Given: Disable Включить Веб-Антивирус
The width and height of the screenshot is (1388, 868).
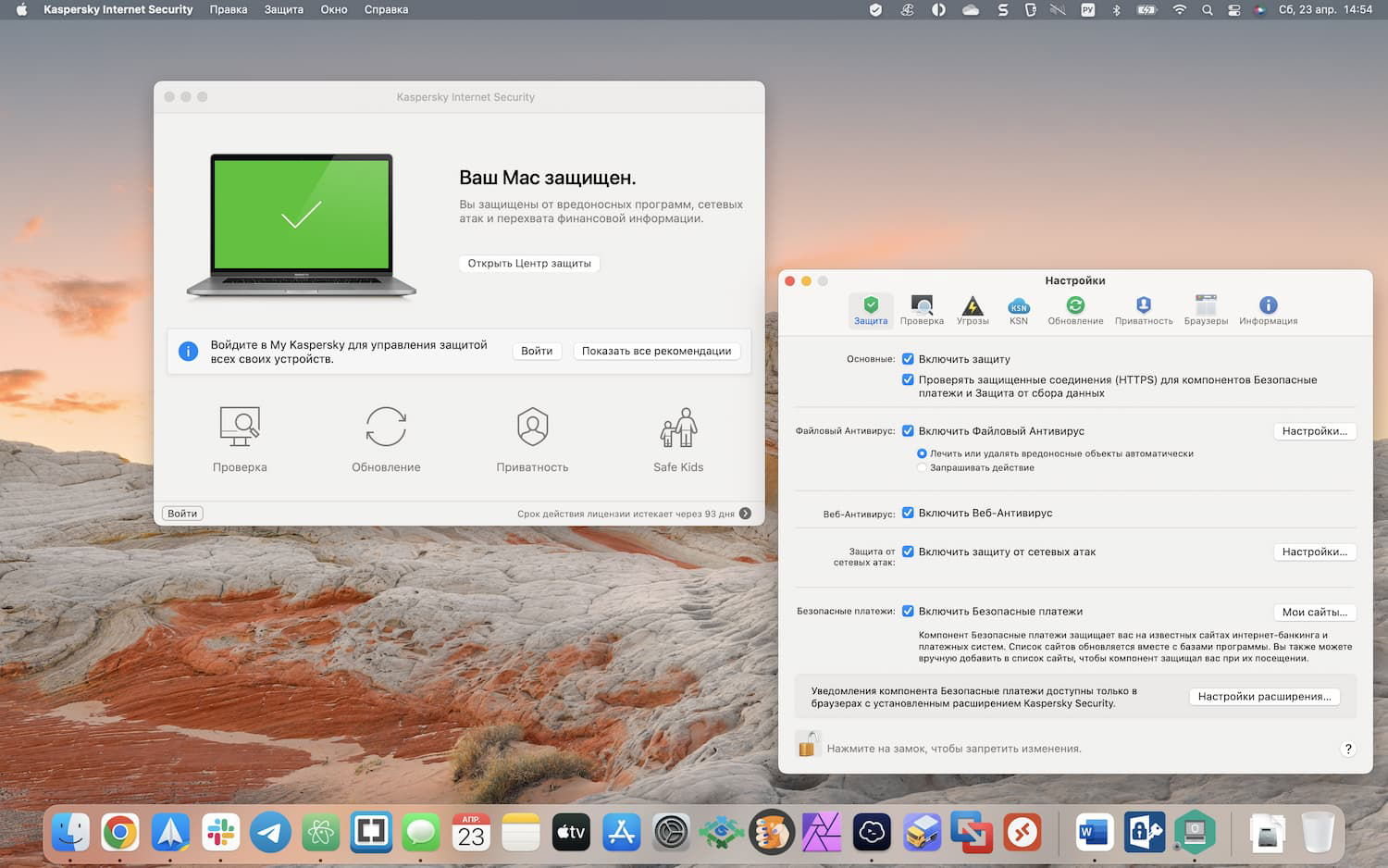Looking at the screenshot, I should 908,513.
